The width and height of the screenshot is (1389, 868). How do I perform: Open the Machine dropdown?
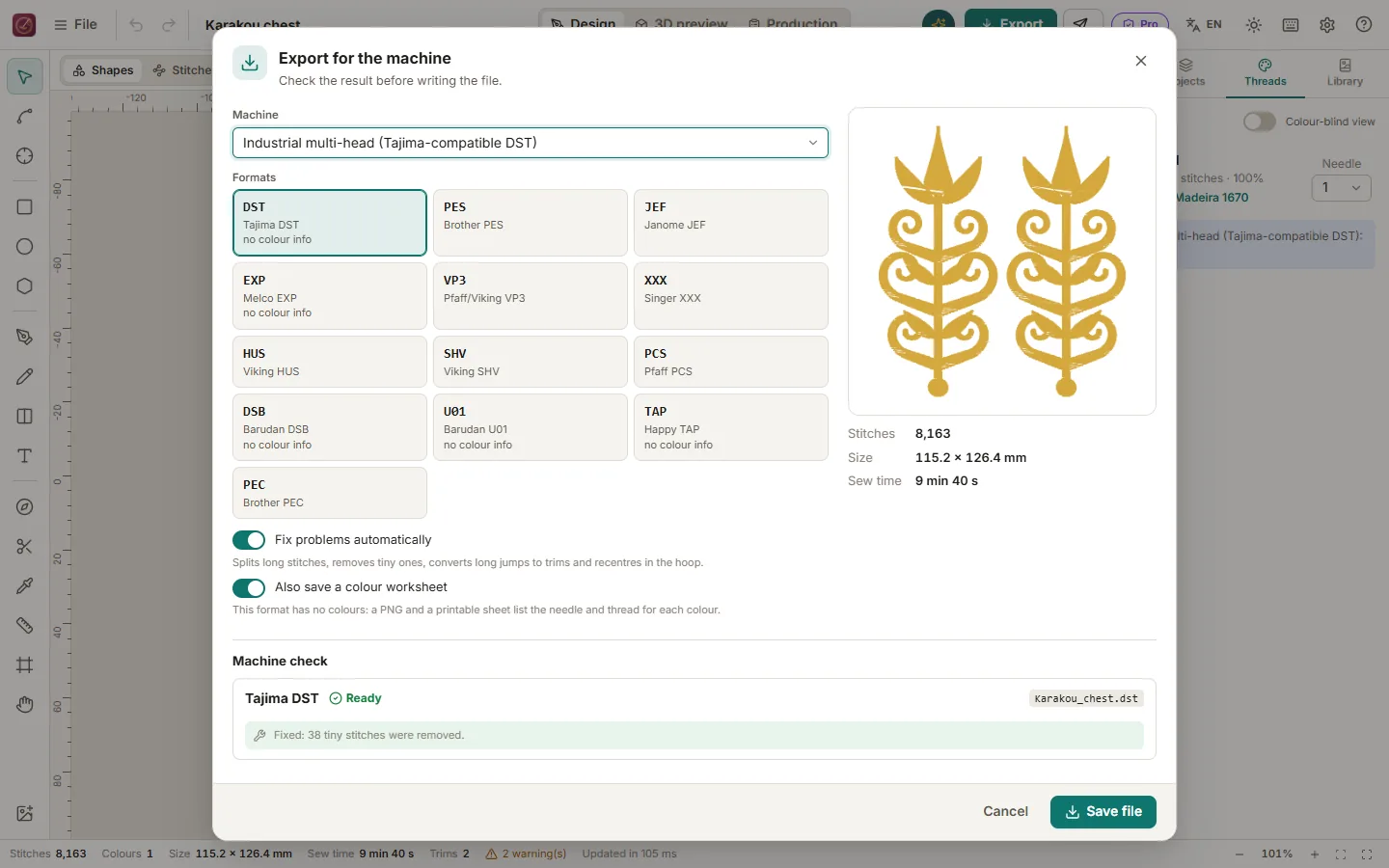tap(531, 143)
